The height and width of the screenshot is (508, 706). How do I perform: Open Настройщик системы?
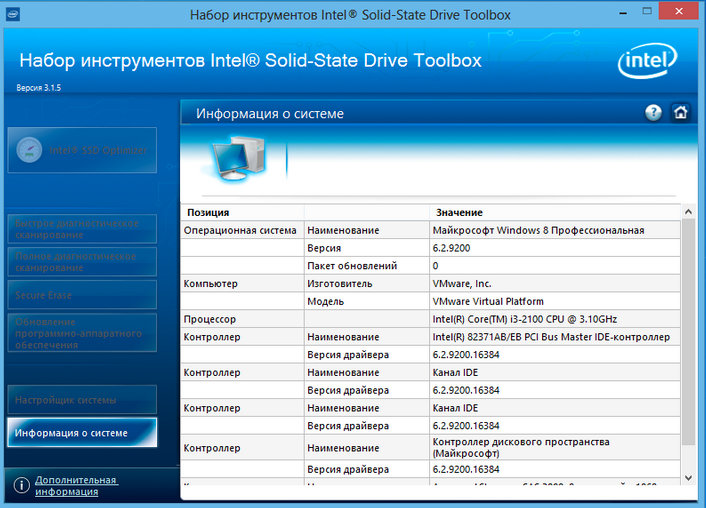[x=82, y=399]
